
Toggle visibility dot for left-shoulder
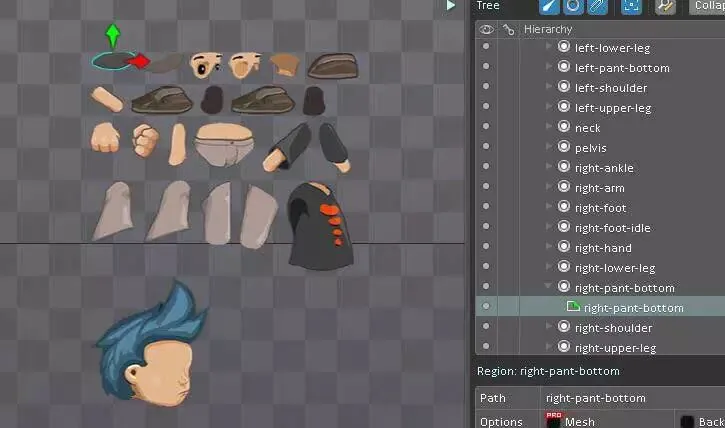(x=486, y=86)
